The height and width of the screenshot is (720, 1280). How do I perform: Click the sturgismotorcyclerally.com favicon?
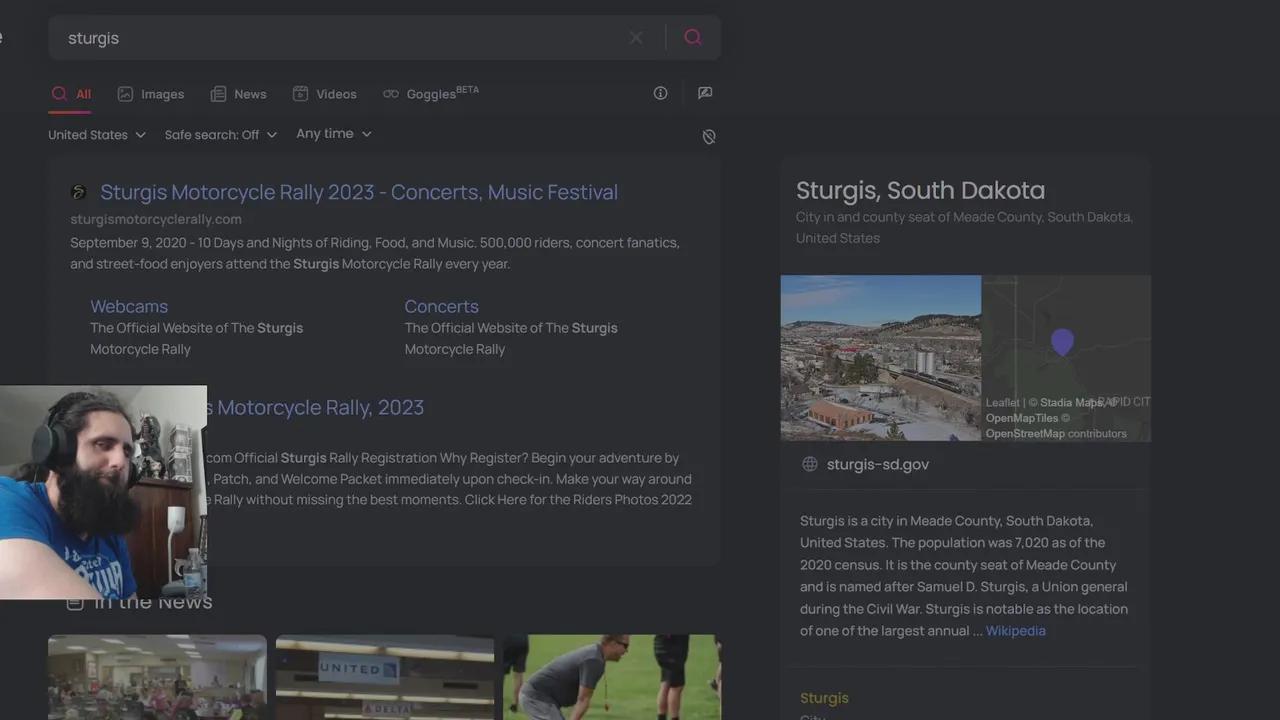pyautogui.click(x=79, y=192)
